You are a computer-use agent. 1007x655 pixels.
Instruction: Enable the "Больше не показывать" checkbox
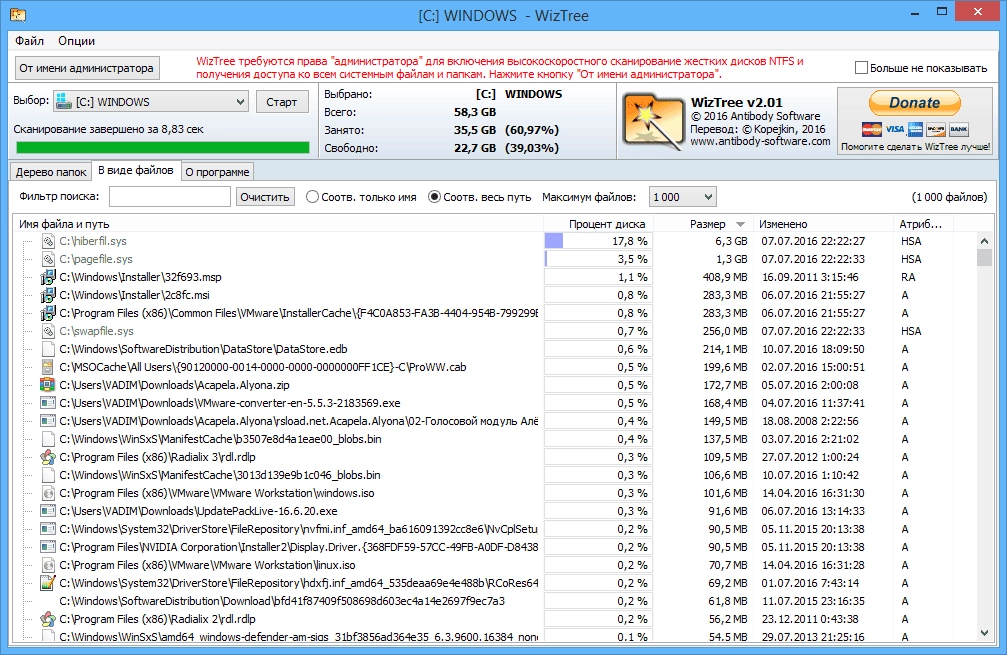[x=861, y=67]
